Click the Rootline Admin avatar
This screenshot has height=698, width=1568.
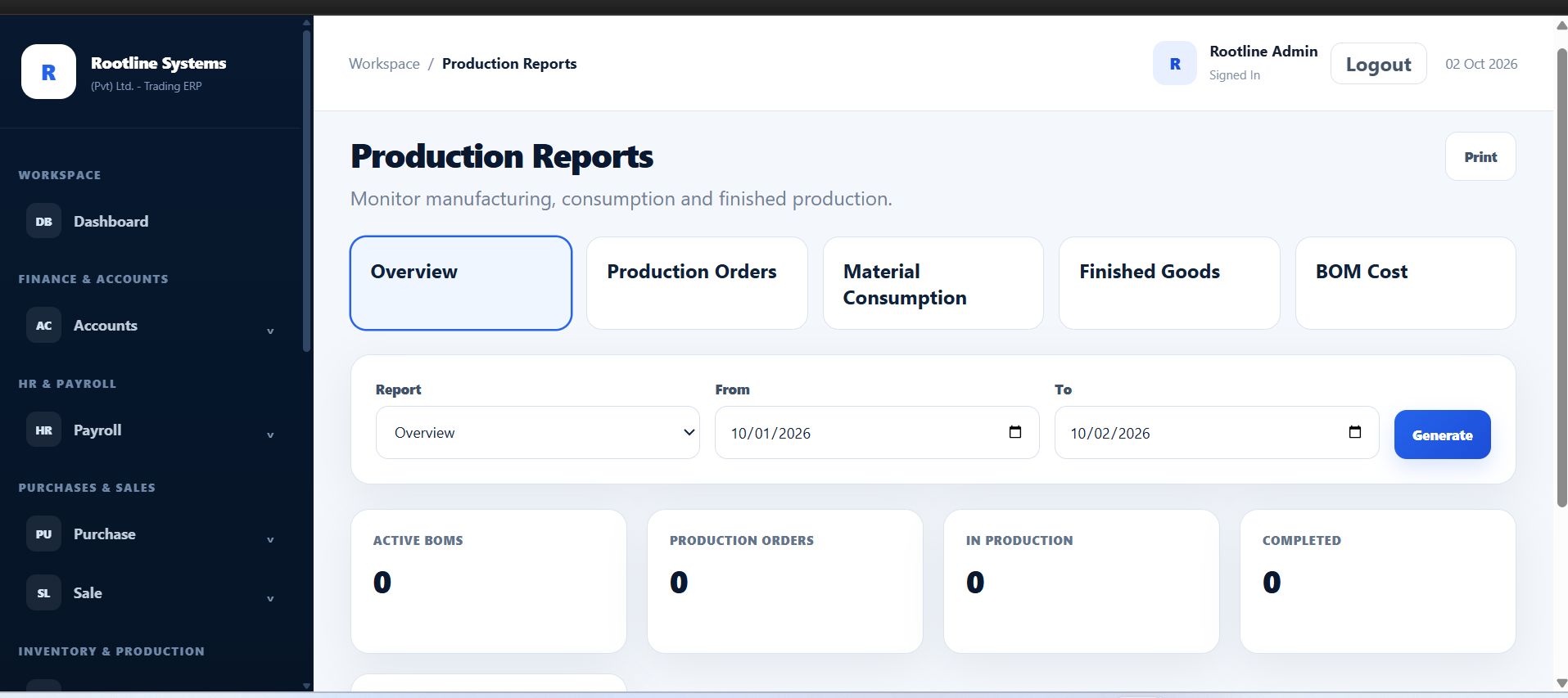pos(1175,64)
